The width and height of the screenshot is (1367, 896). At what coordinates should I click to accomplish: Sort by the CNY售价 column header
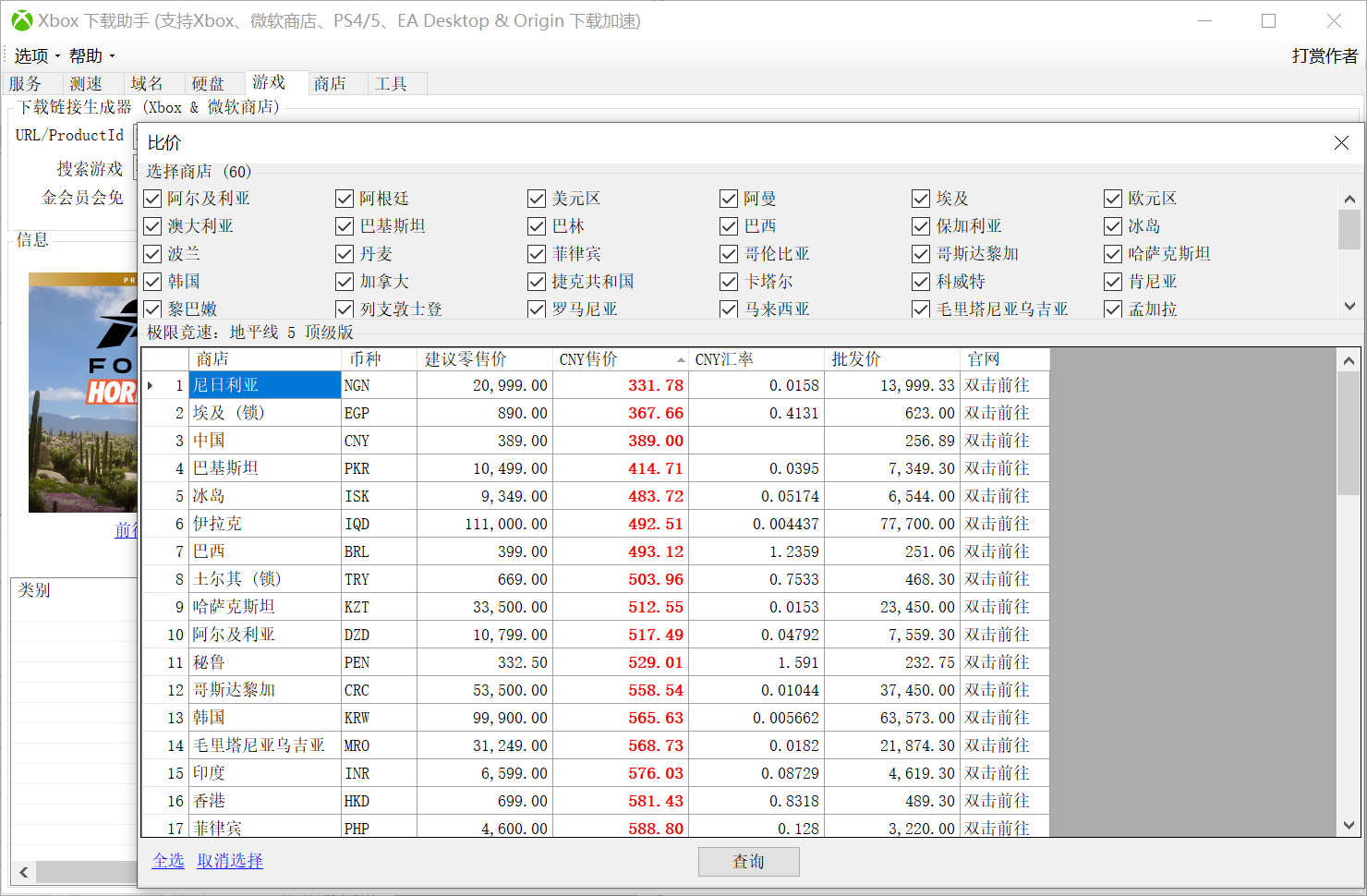pos(621,359)
